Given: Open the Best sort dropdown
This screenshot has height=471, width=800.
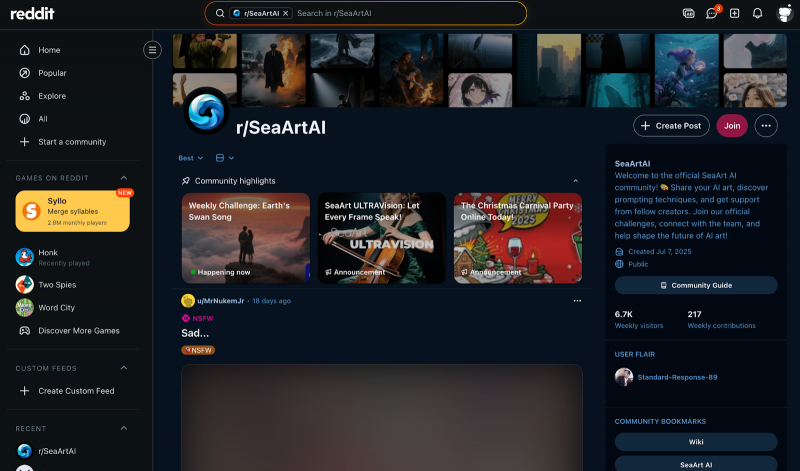Looking at the screenshot, I should (190, 158).
